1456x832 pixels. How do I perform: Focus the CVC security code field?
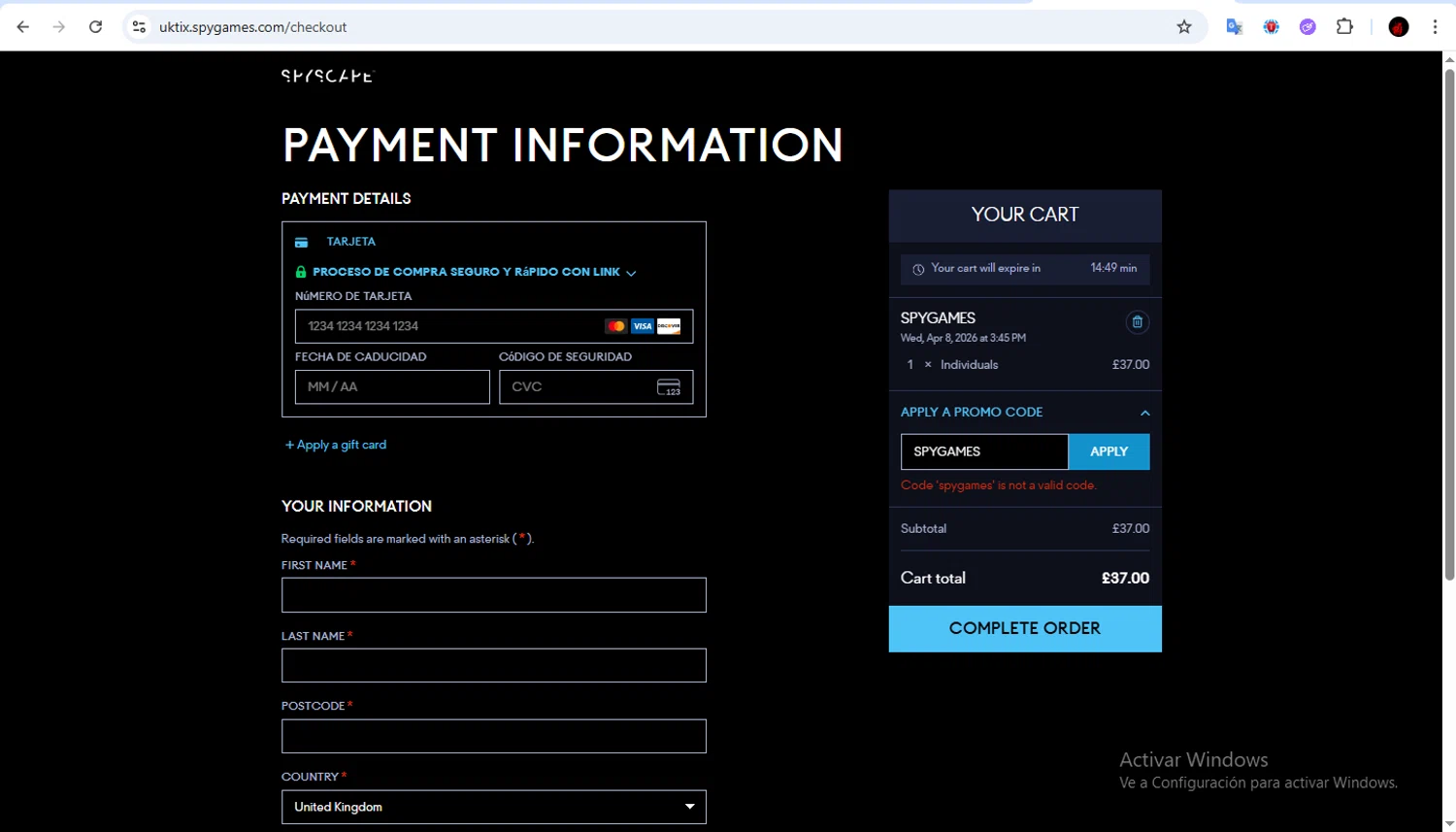(x=596, y=386)
